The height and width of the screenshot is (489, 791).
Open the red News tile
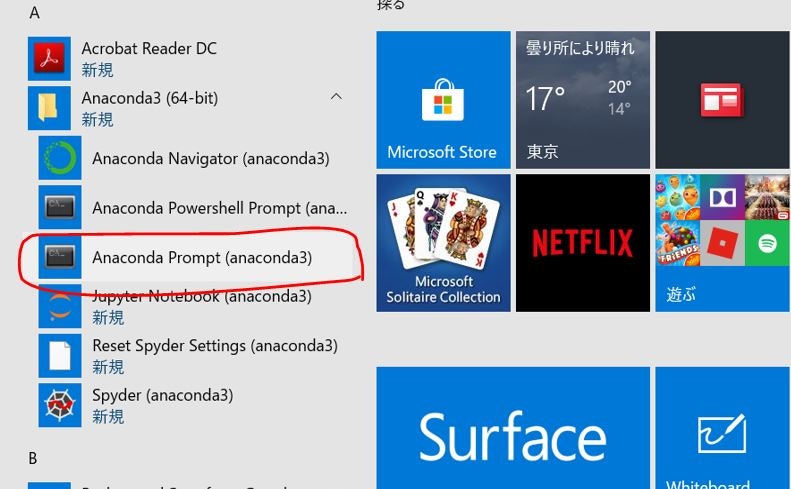click(722, 100)
